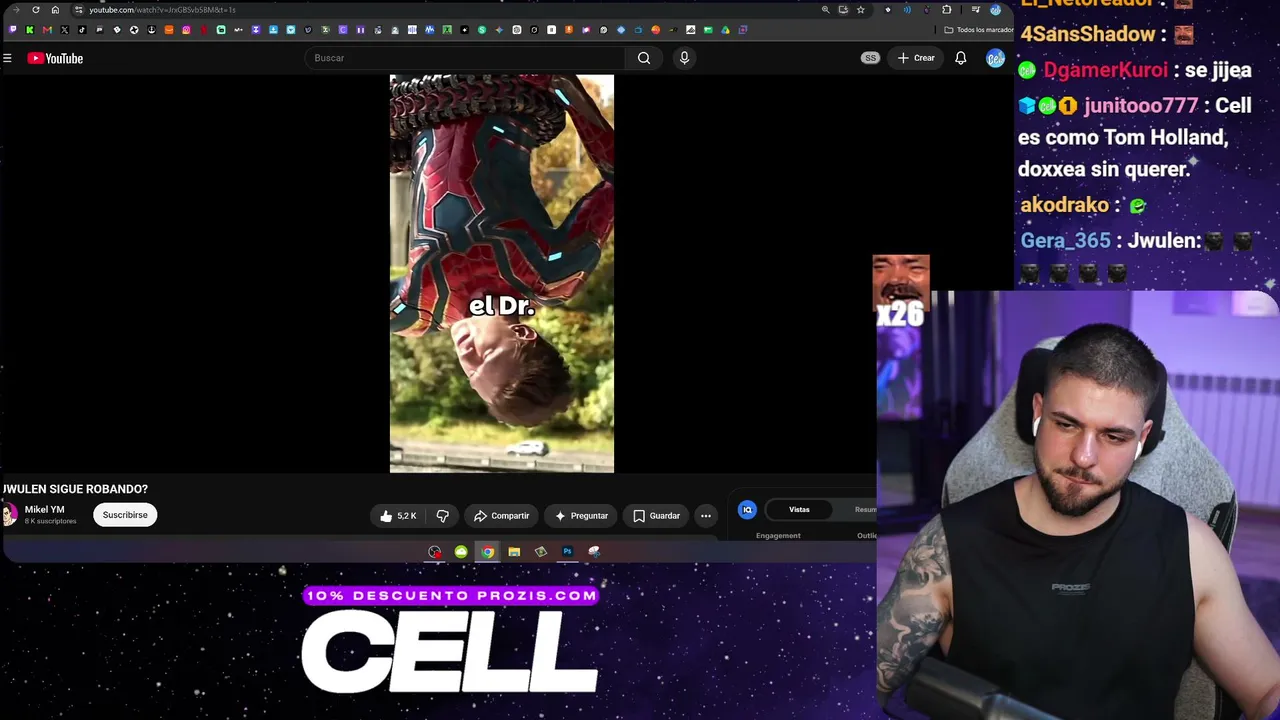Open the browser home page button
Screen dimensions: 1280x720
click(55, 10)
